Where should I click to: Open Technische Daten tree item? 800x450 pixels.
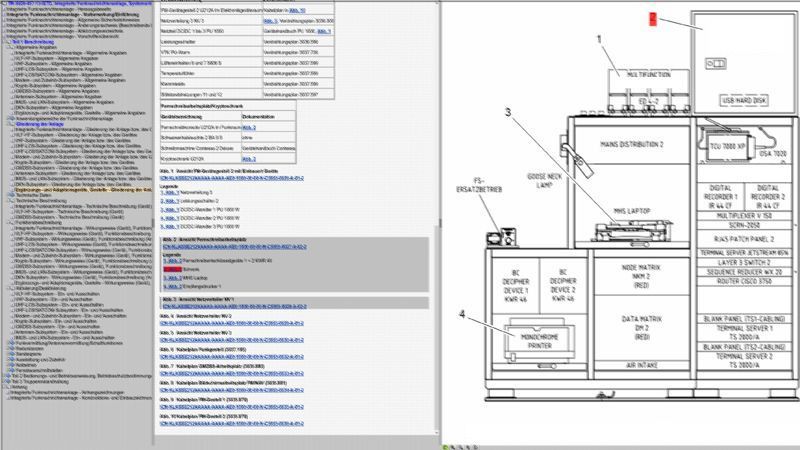tap(33, 195)
